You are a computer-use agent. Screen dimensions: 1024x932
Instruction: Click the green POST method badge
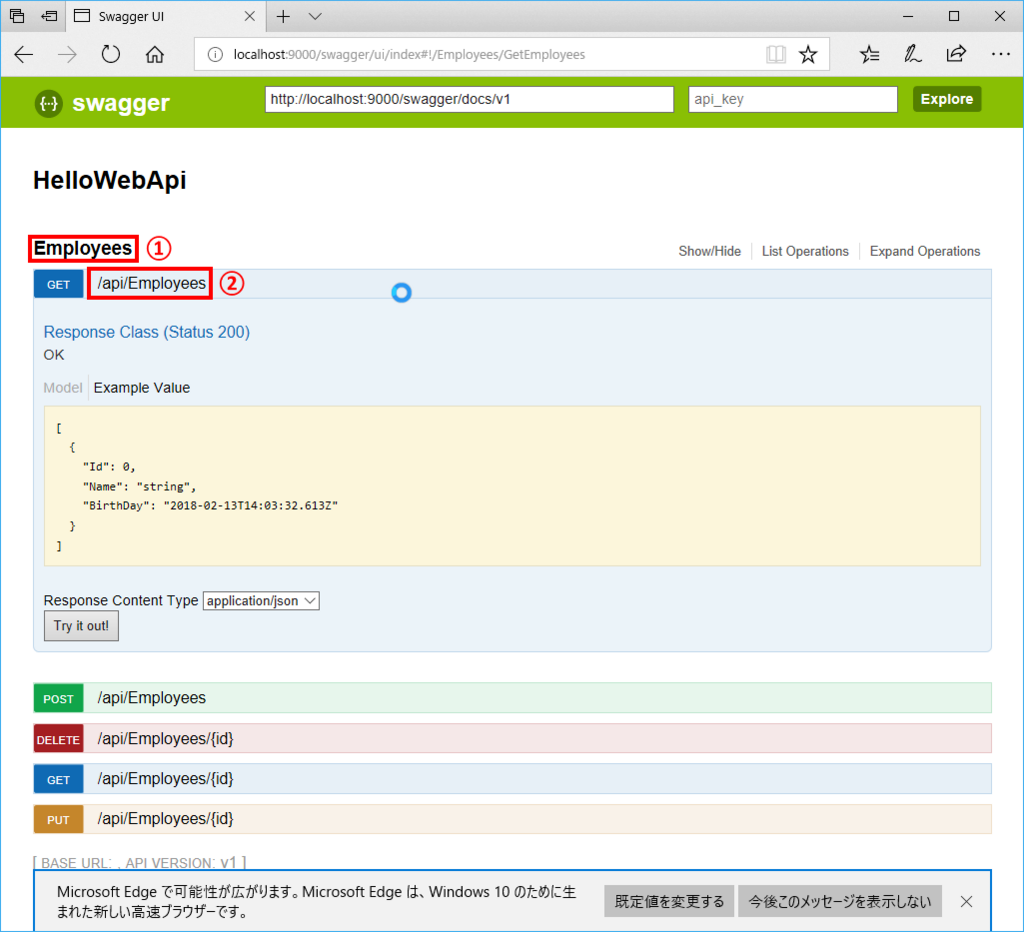58,698
